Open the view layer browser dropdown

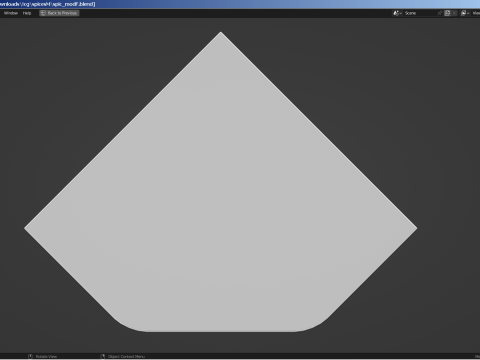pos(465,13)
